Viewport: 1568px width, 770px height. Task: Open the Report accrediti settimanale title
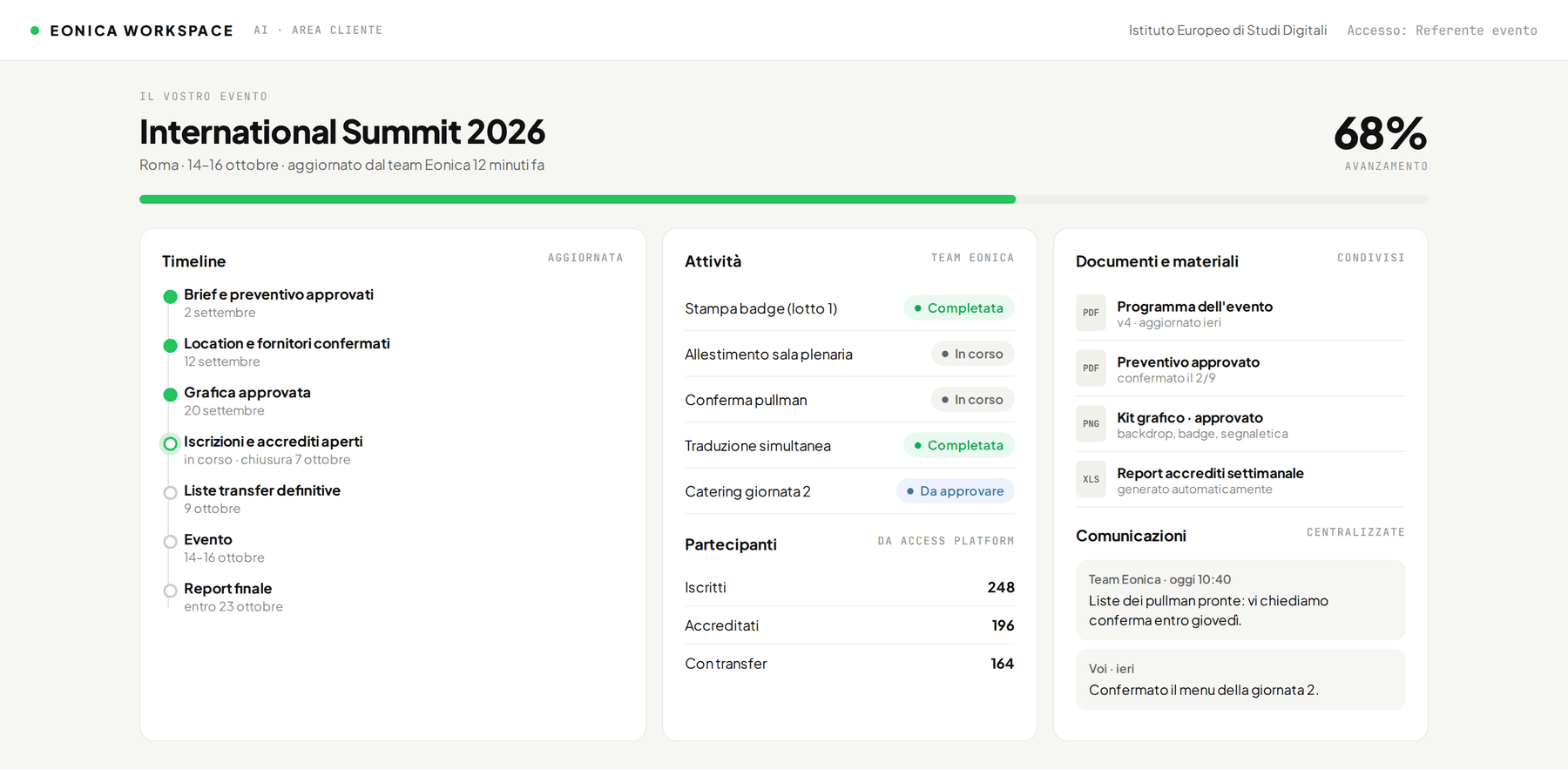coord(1211,473)
